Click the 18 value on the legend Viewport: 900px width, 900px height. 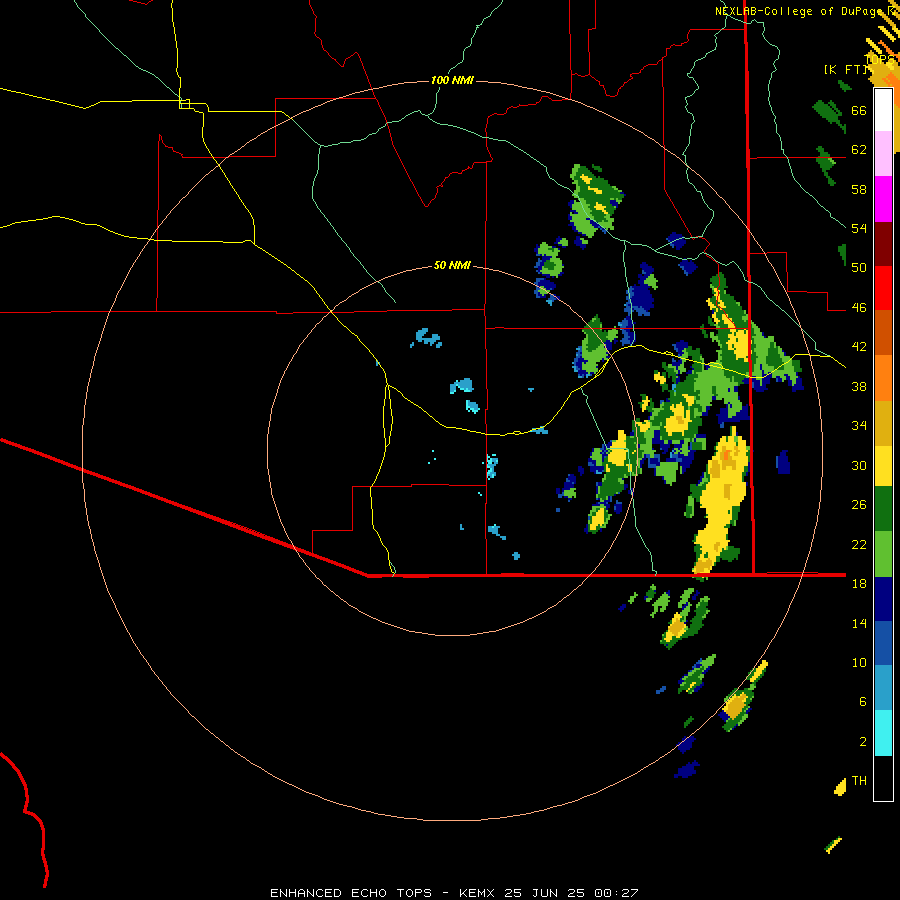(859, 584)
